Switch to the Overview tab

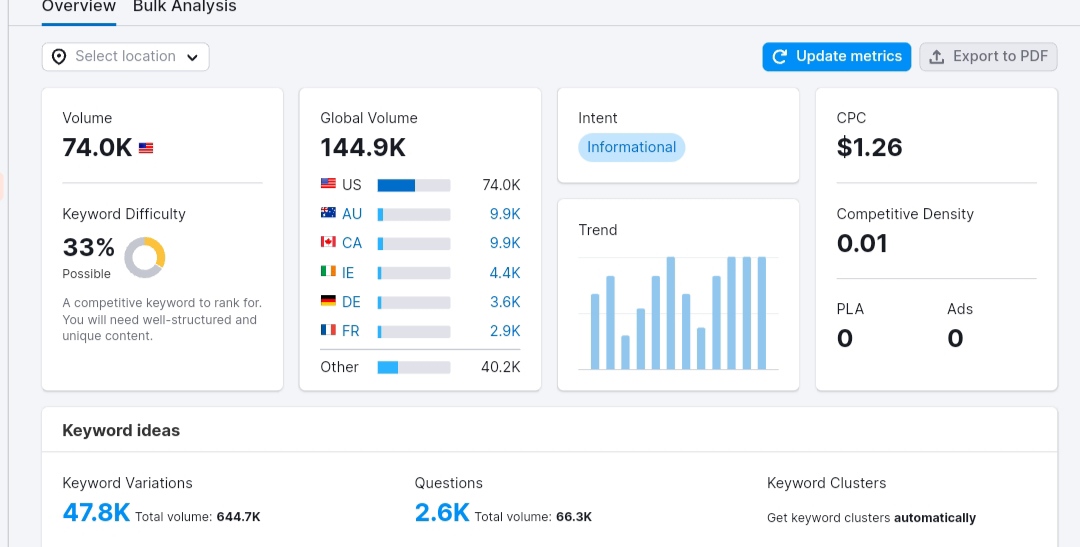coord(79,7)
